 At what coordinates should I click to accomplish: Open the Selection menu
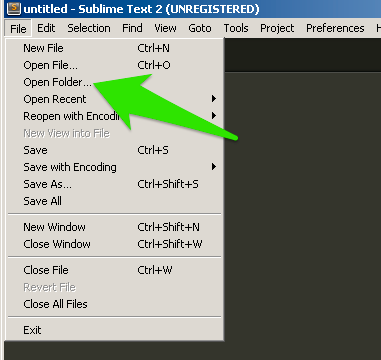(x=89, y=28)
